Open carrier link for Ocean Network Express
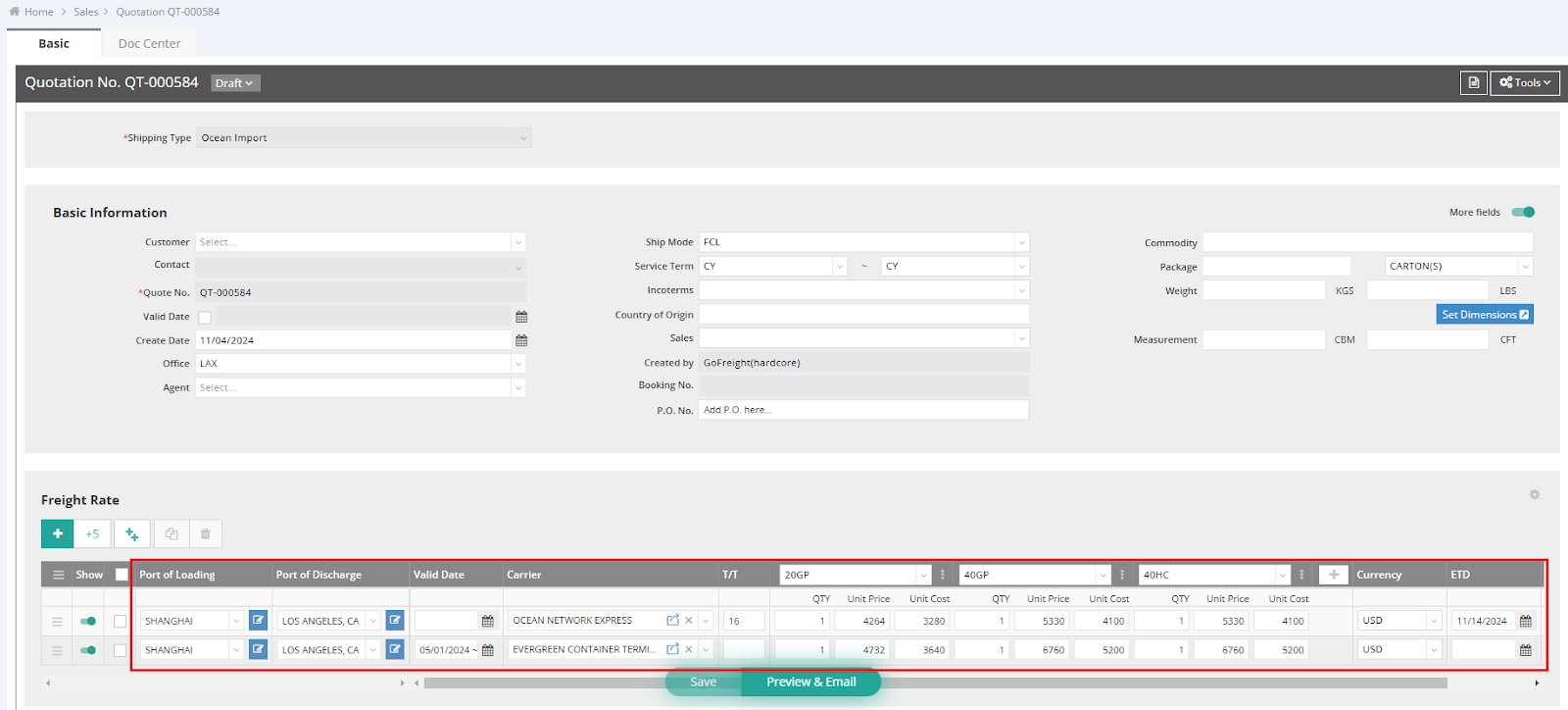Image resolution: width=1568 pixels, height=710 pixels. tap(672, 621)
